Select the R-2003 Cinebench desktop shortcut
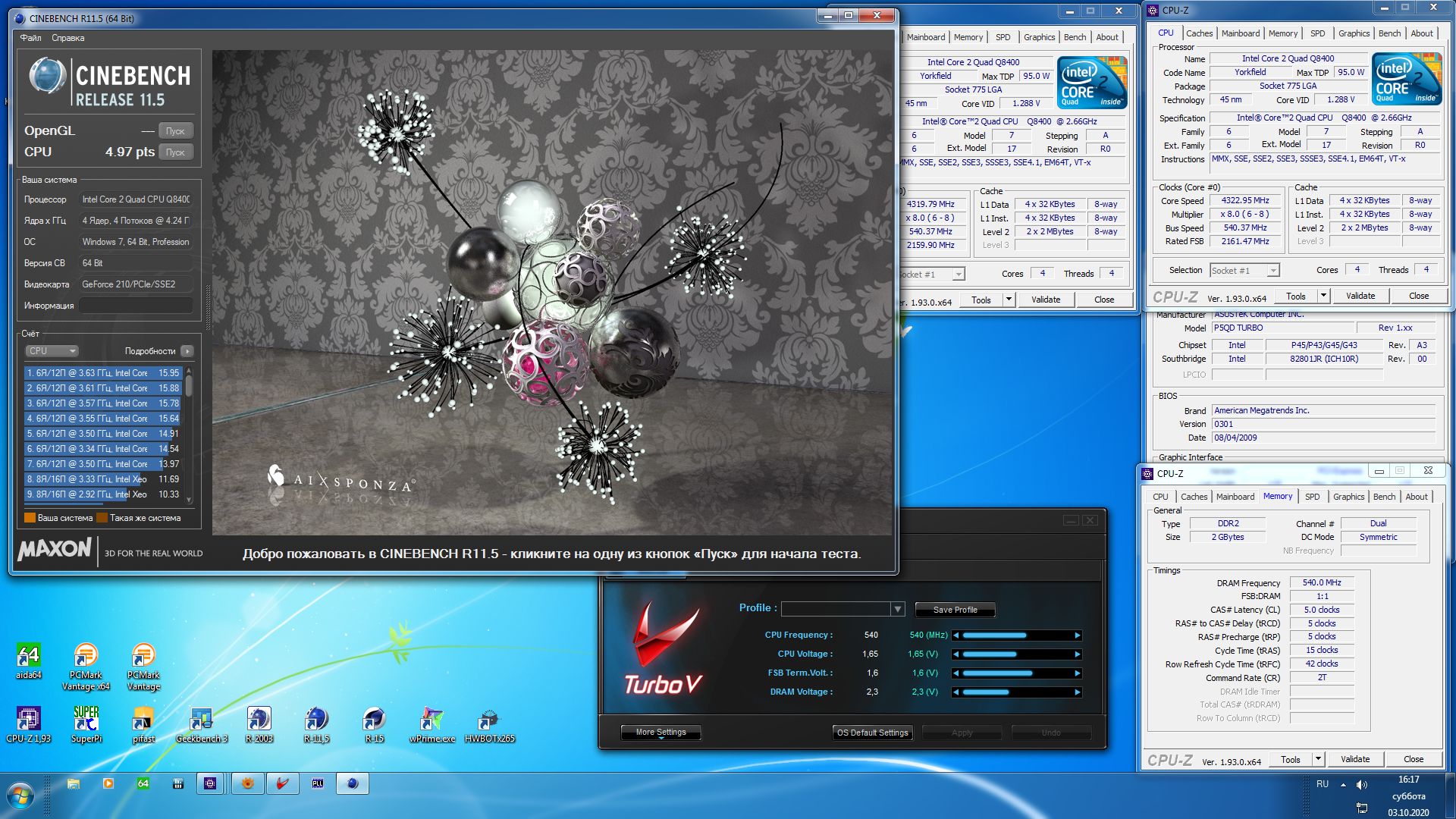 259,724
